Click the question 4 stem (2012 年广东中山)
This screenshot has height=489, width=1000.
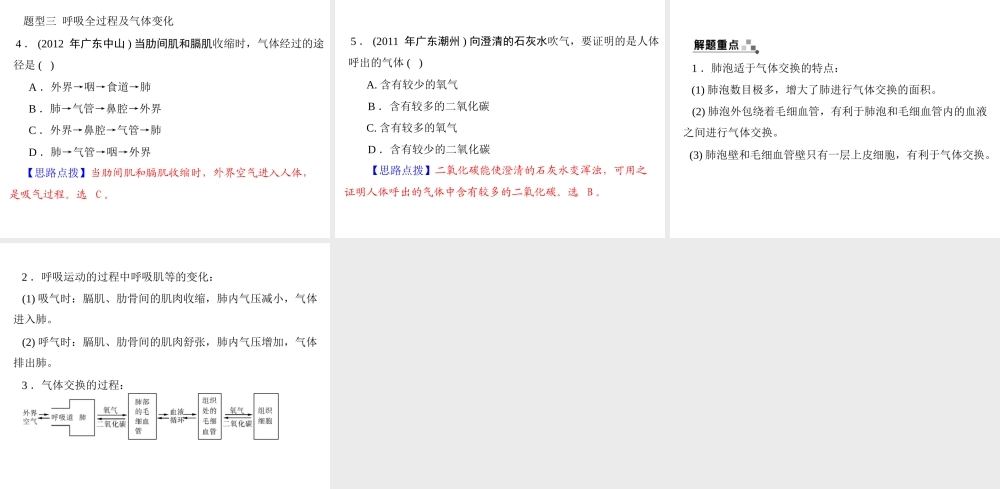pos(168,54)
